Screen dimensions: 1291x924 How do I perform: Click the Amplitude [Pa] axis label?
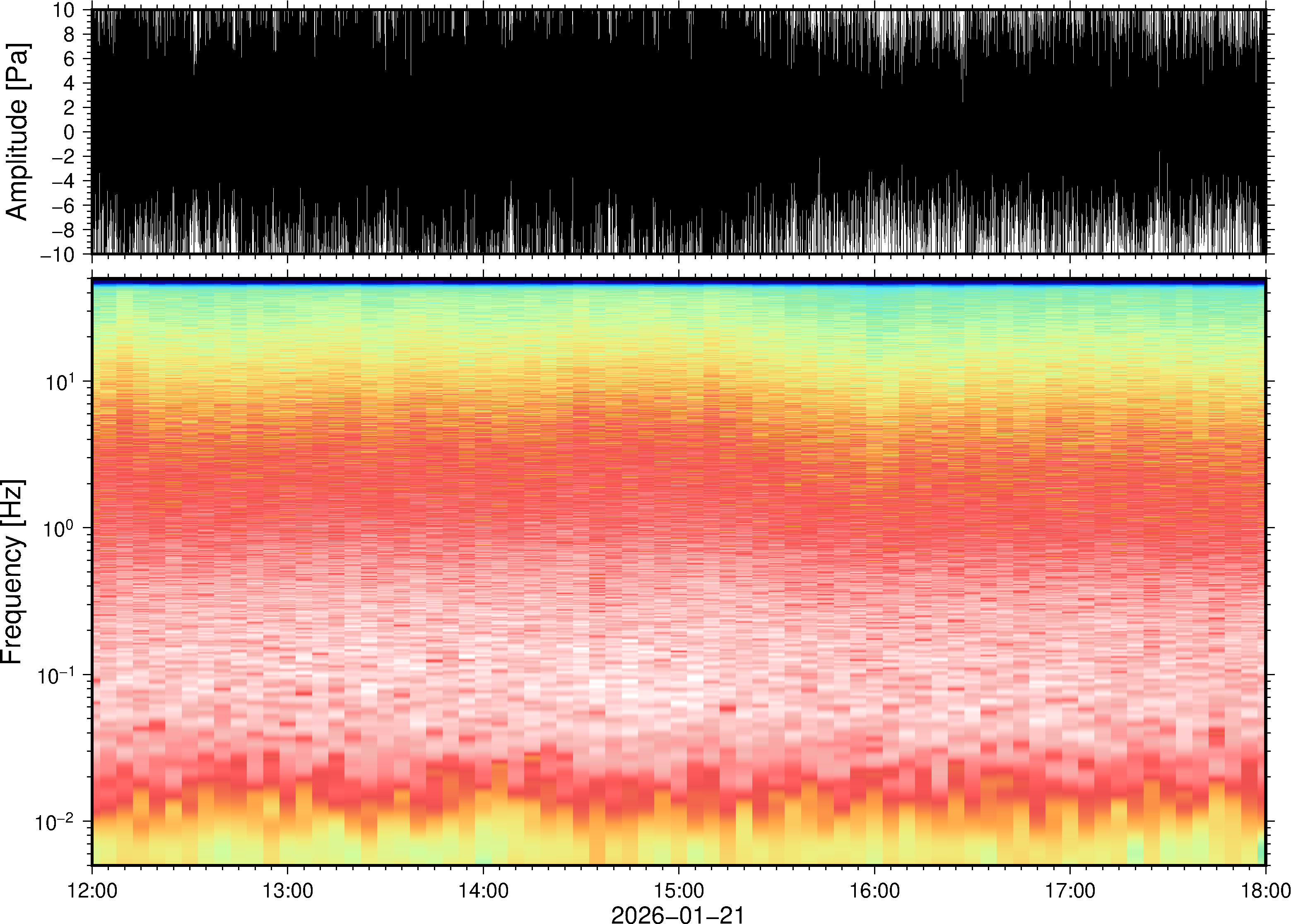tap(17, 132)
